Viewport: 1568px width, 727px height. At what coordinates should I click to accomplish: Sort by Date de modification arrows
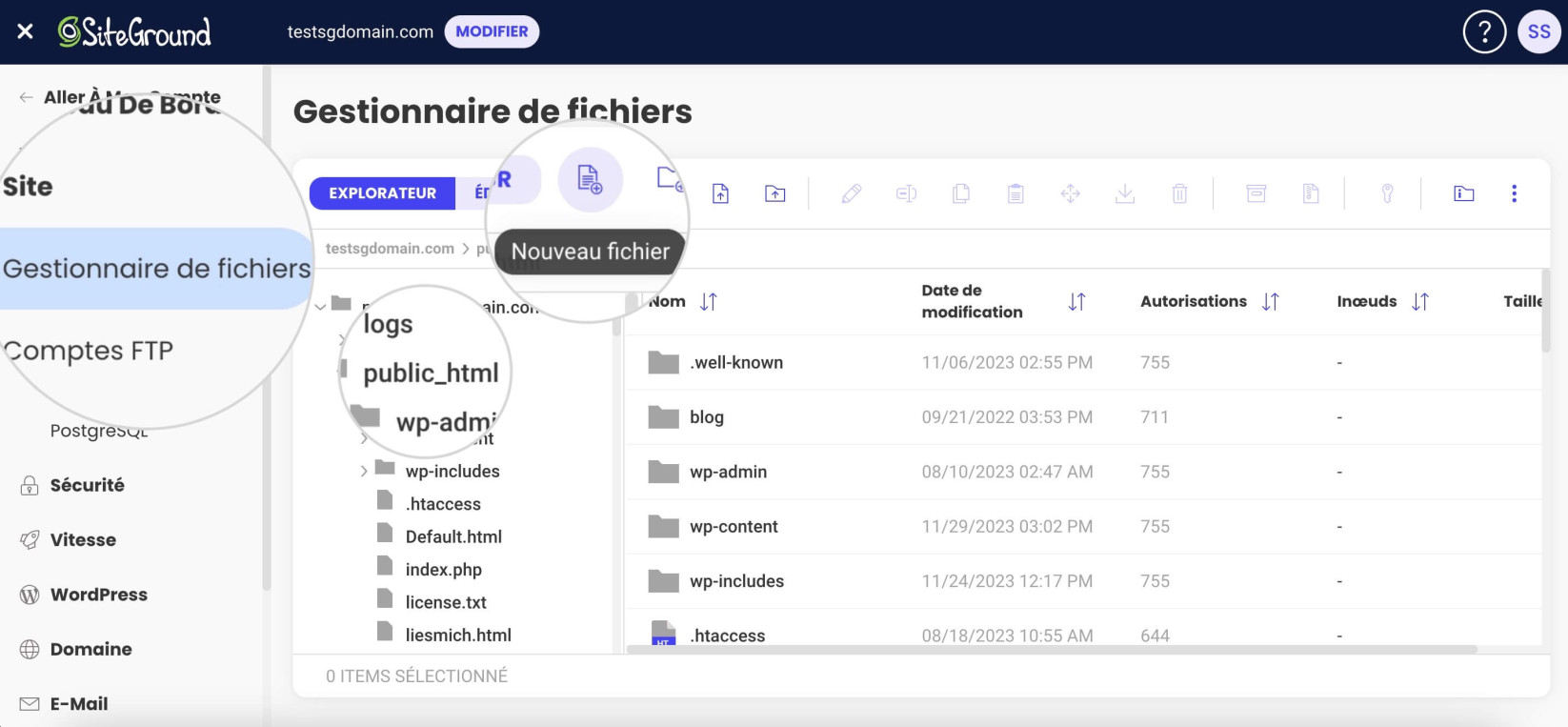tap(1076, 302)
